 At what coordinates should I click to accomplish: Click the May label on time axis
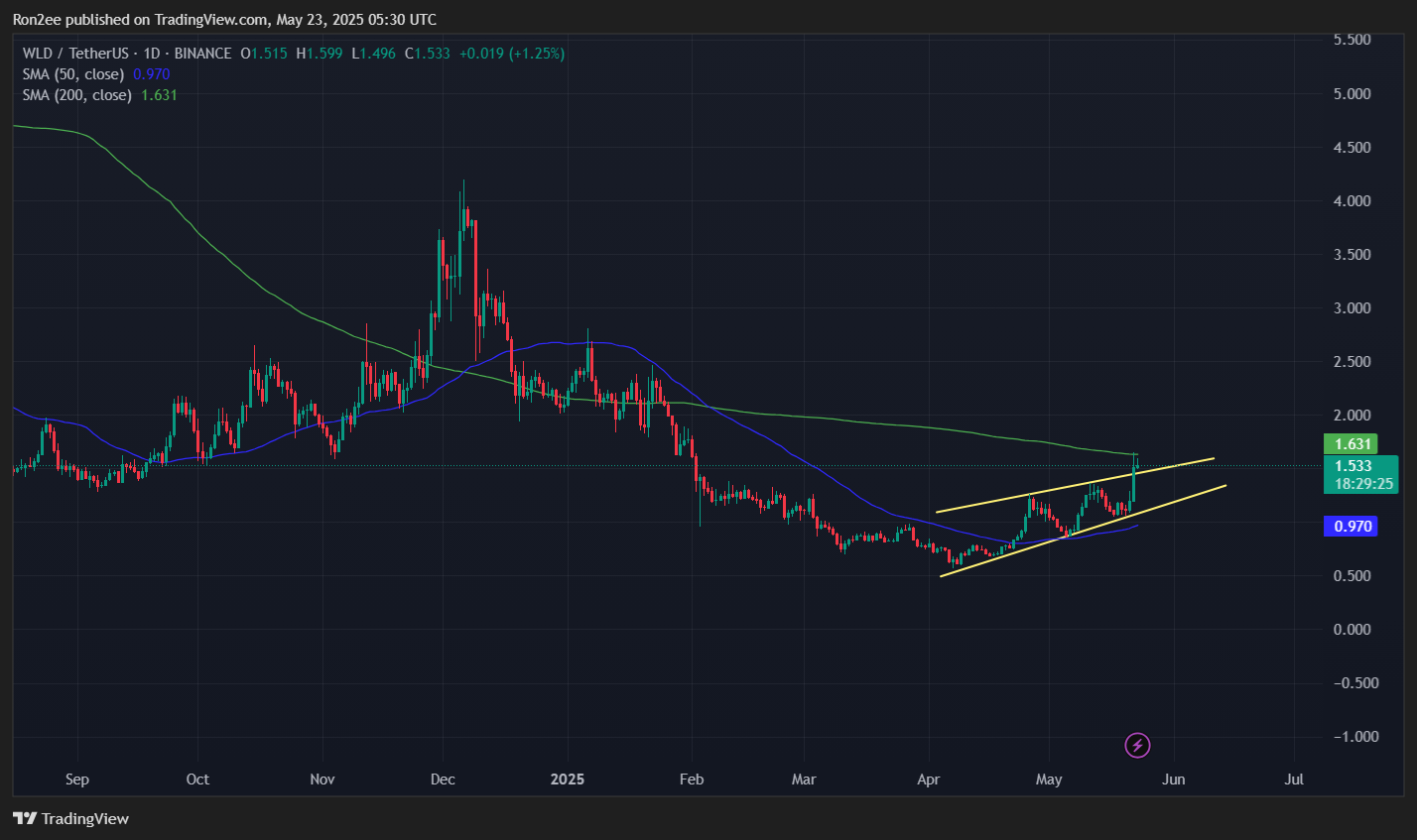[1049, 780]
